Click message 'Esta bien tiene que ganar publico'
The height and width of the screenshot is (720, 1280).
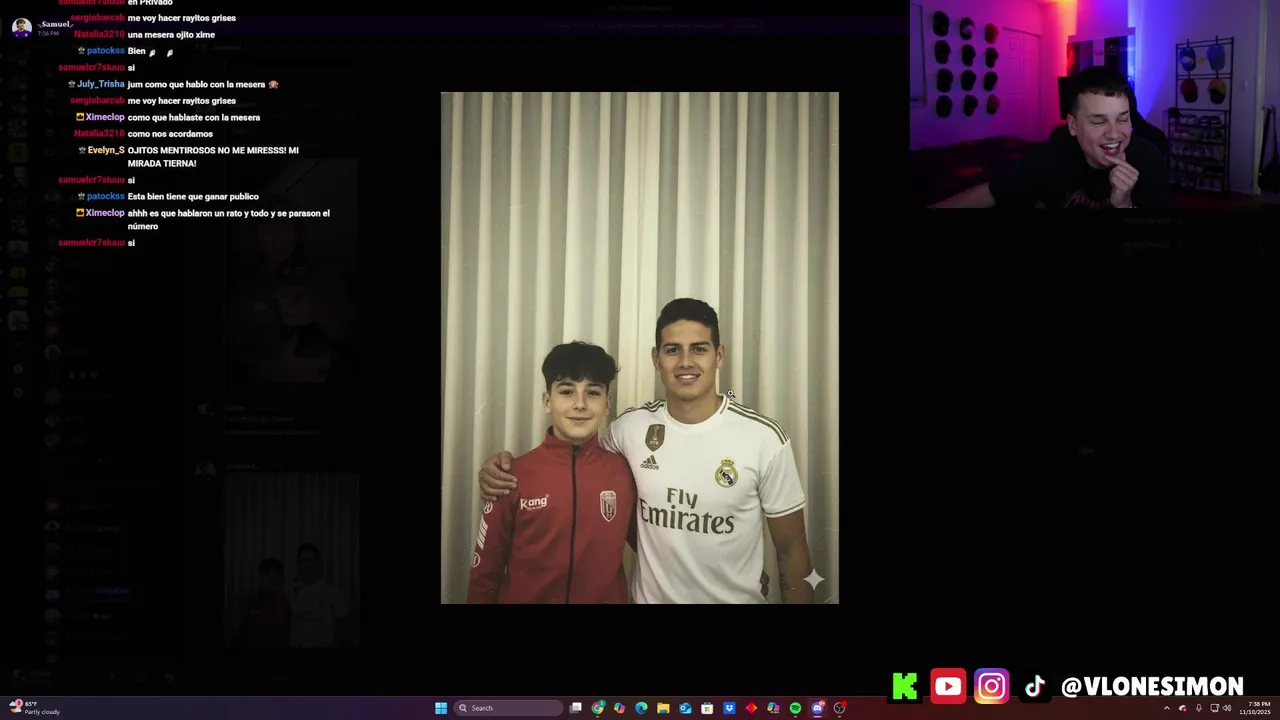pyautogui.click(x=193, y=196)
